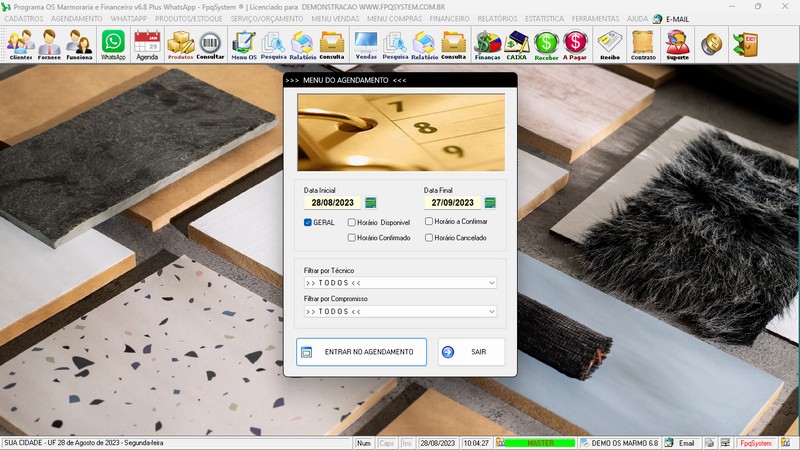Screen dimensions: 800x450
Task: Open the SERVIÇO/ORÇAMENTO menu
Action: (267, 19)
